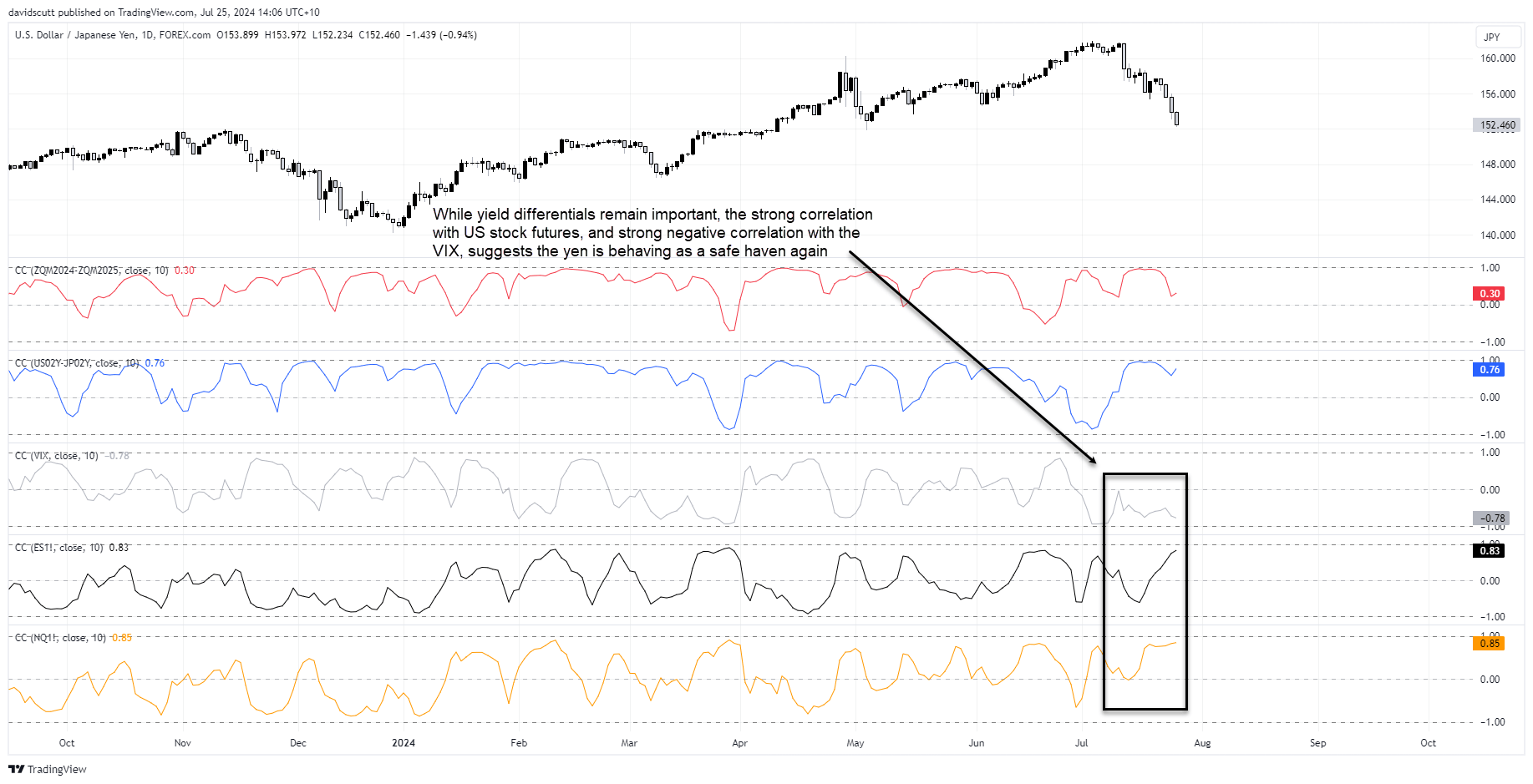The width and height of the screenshot is (1533, 784).
Task: Click the Nov label on the time axis
Action: (x=183, y=743)
